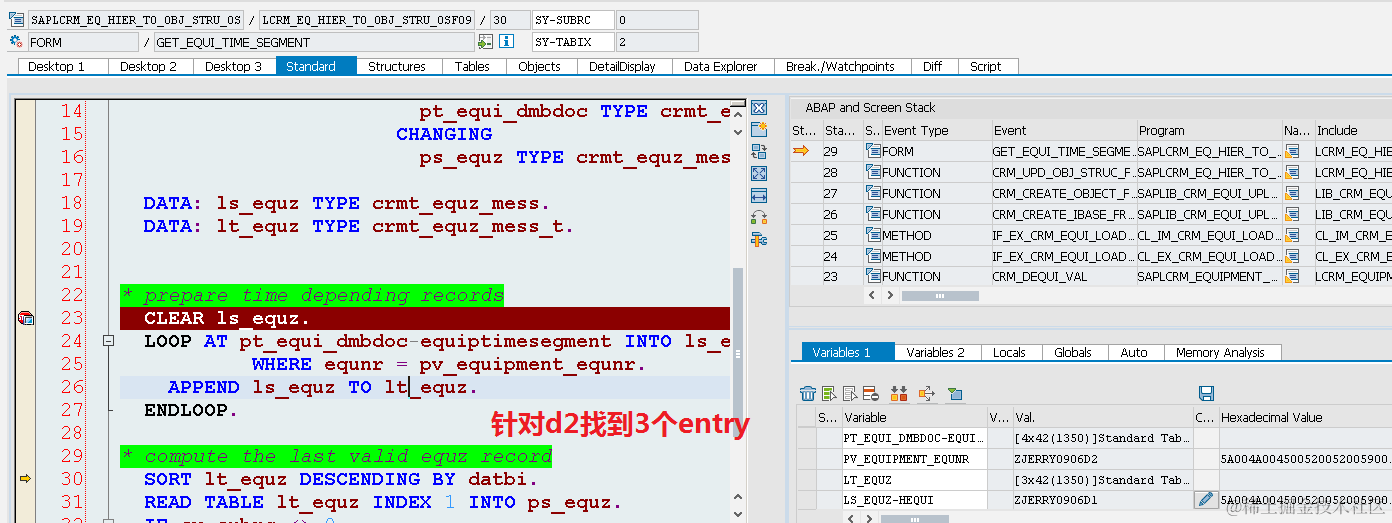Open the Structures tab
This screenshot has height=523, width=1392.
click(x=397, y=66)
